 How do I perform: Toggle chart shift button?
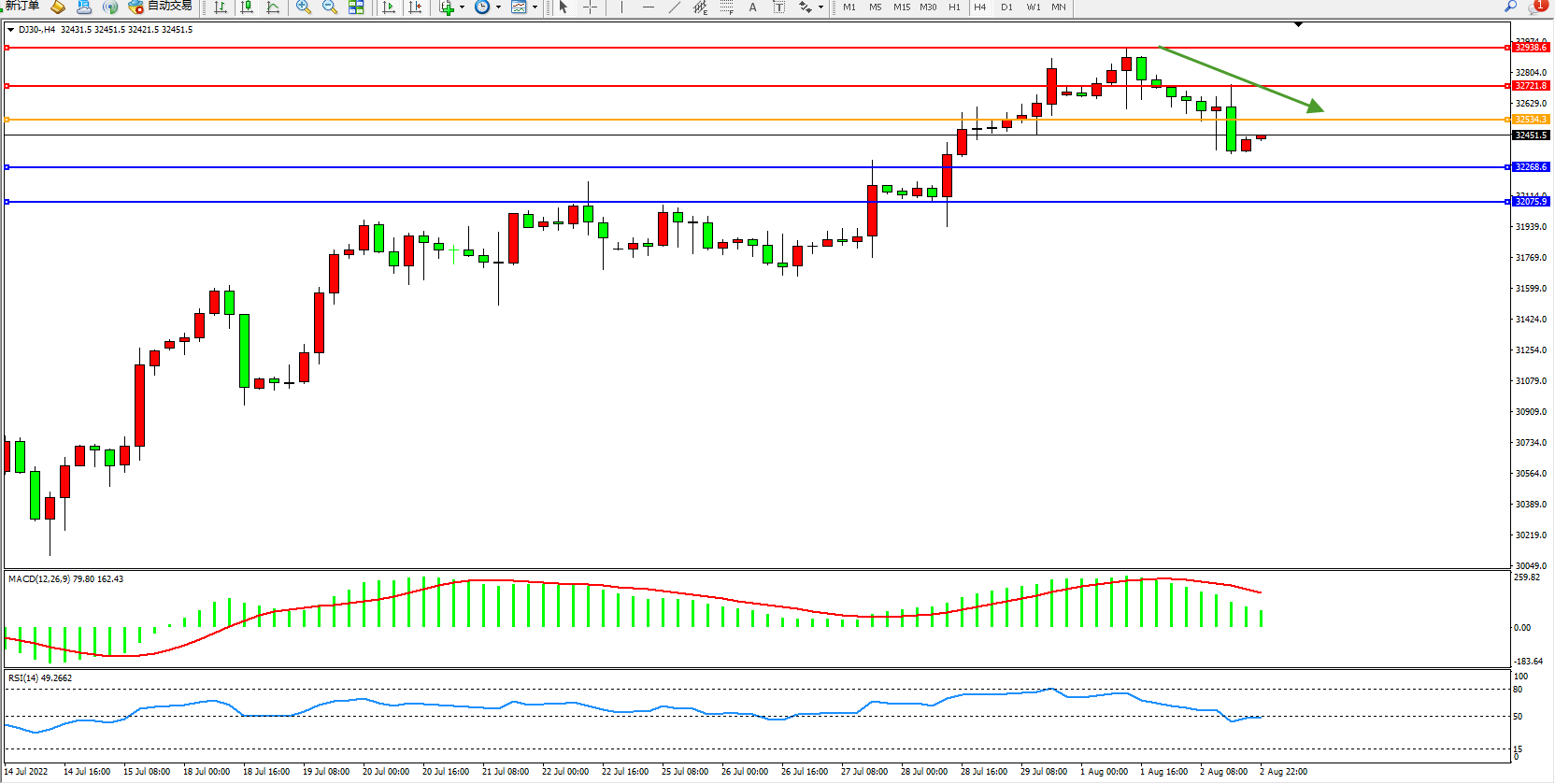tap(415, 7)
